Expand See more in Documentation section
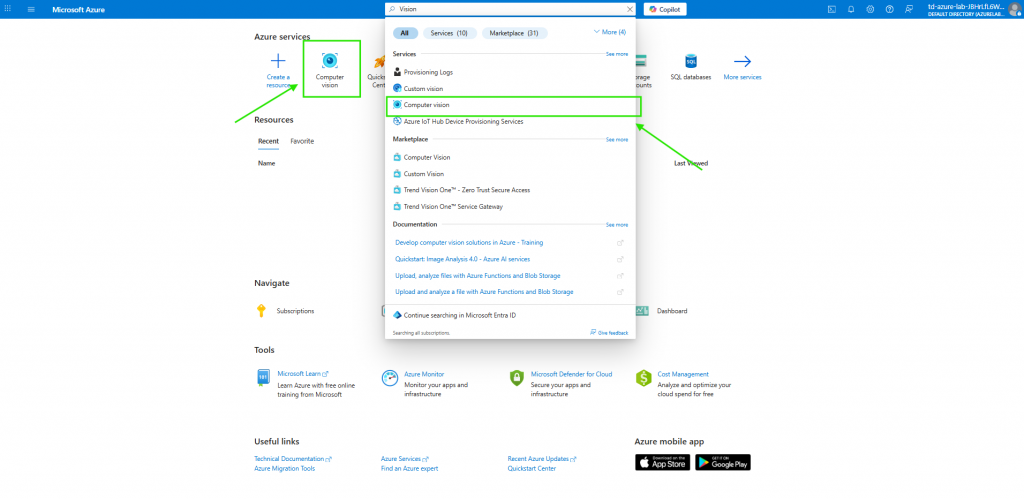1024x499 pixels. point(617,225)
